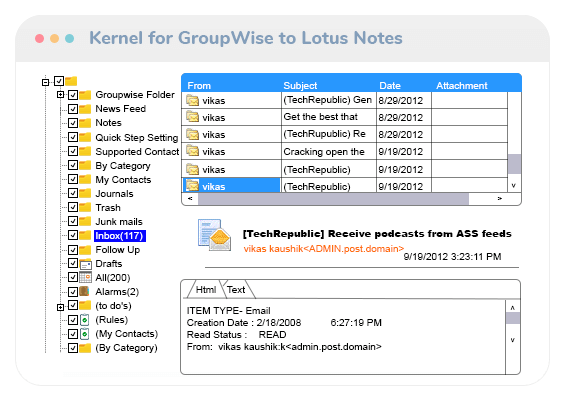Click the Inbox(117) folder icon
The width and height of the screenshot is (565, 401).
(x=85, y=236)
